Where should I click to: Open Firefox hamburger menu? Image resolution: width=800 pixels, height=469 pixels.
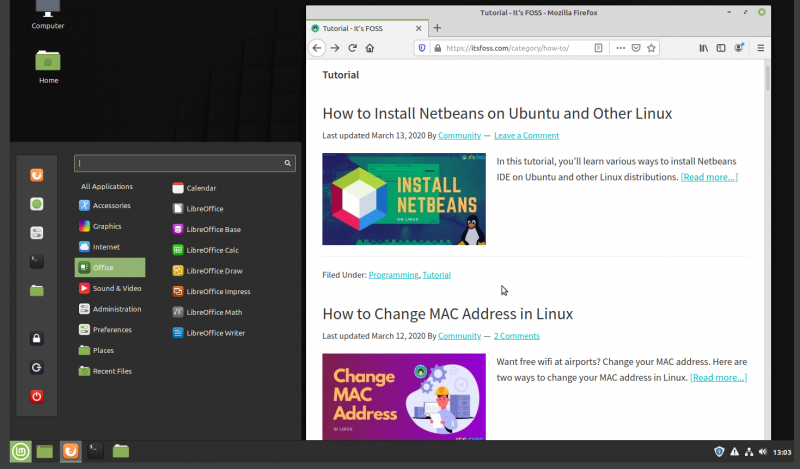coord(761,48)
